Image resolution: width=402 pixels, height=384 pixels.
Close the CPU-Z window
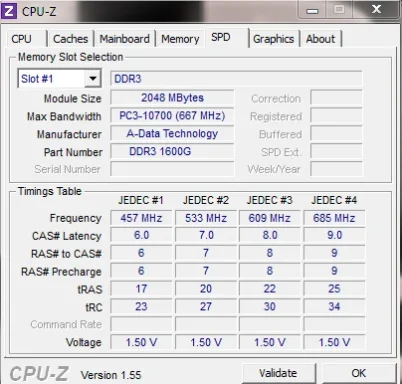pyautogui.click(x=377, y=9)
